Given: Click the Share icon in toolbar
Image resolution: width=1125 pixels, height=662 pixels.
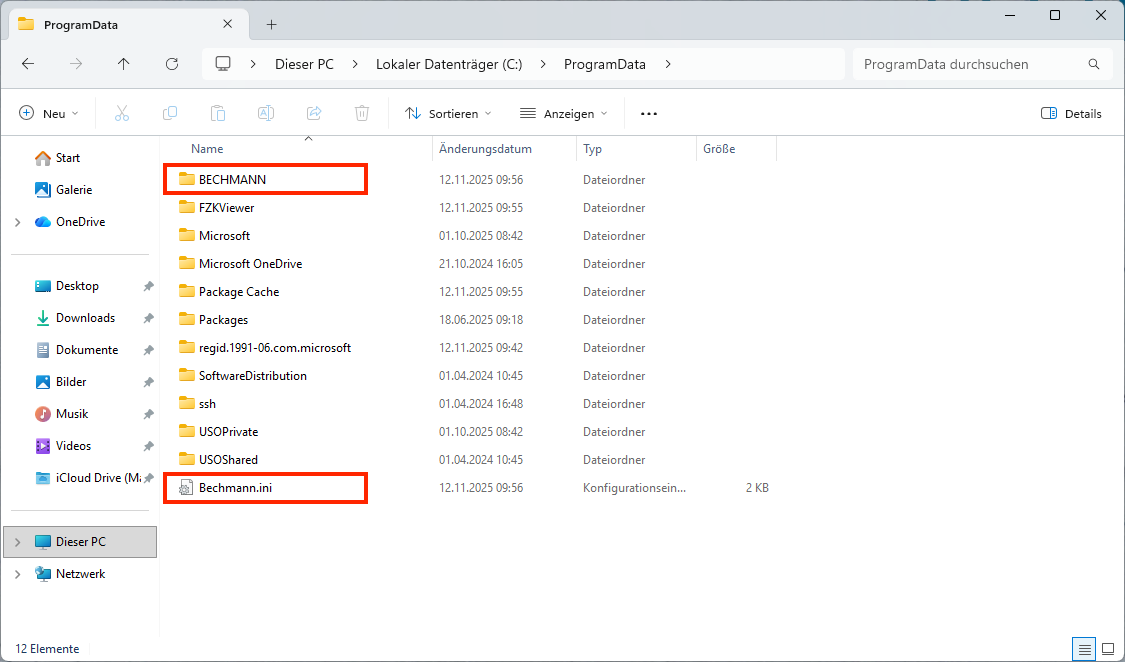Looking at the screenshot, I should [314, 114].
